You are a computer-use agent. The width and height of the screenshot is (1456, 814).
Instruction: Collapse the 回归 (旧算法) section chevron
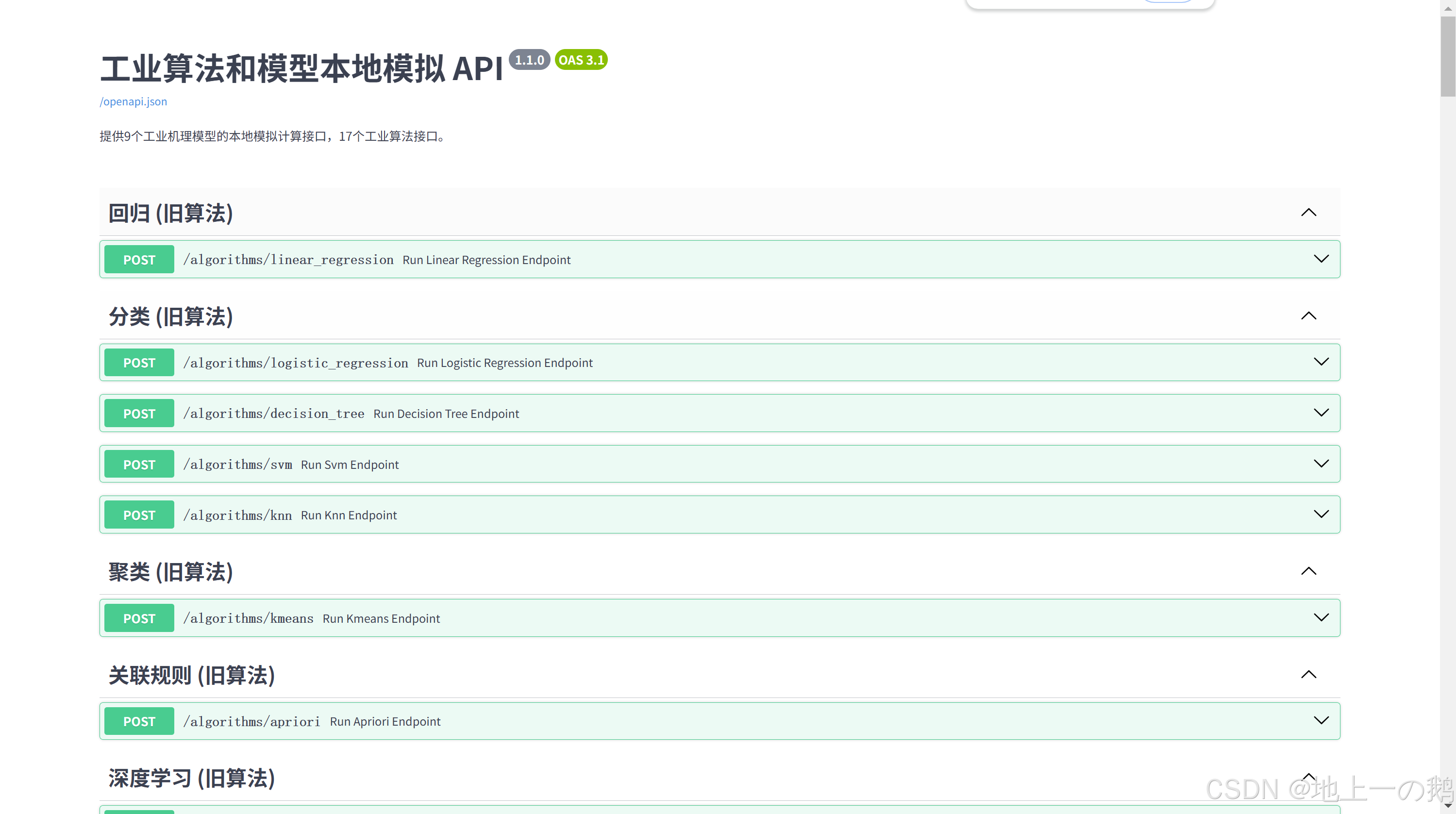click(x=1308, y=213)
